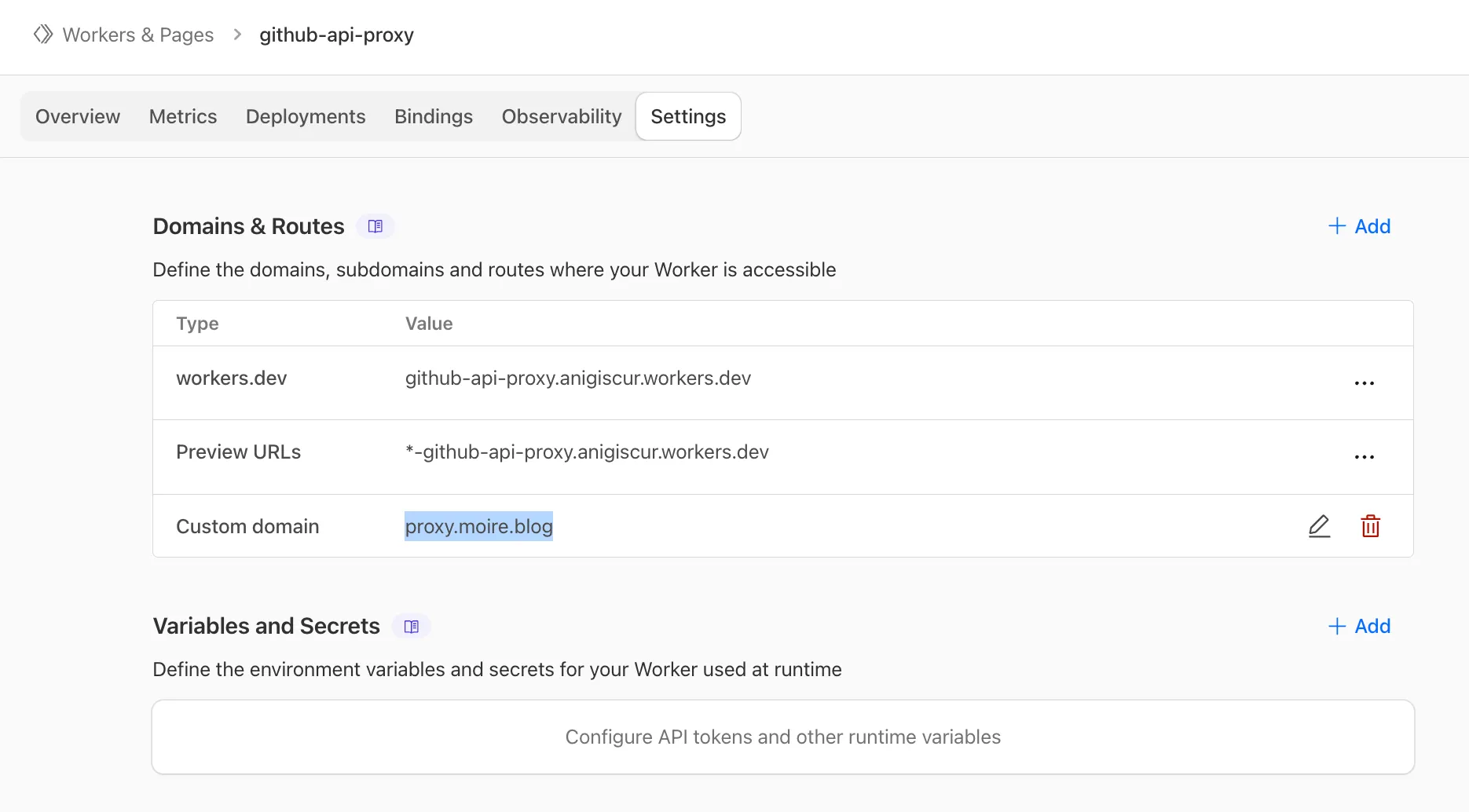Open more options for workers.dev row
Viewport: 1469px width, 812px height.
1364,383
